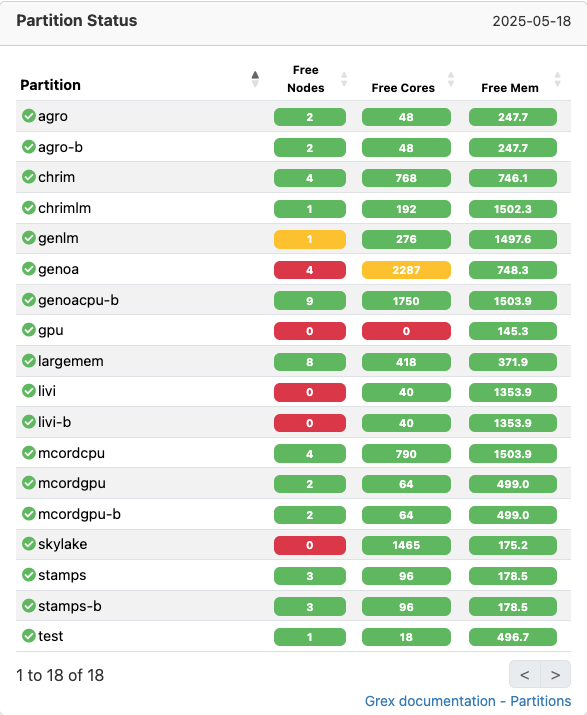Click yellow Free Nodes badge for genlm

(310, 239)
